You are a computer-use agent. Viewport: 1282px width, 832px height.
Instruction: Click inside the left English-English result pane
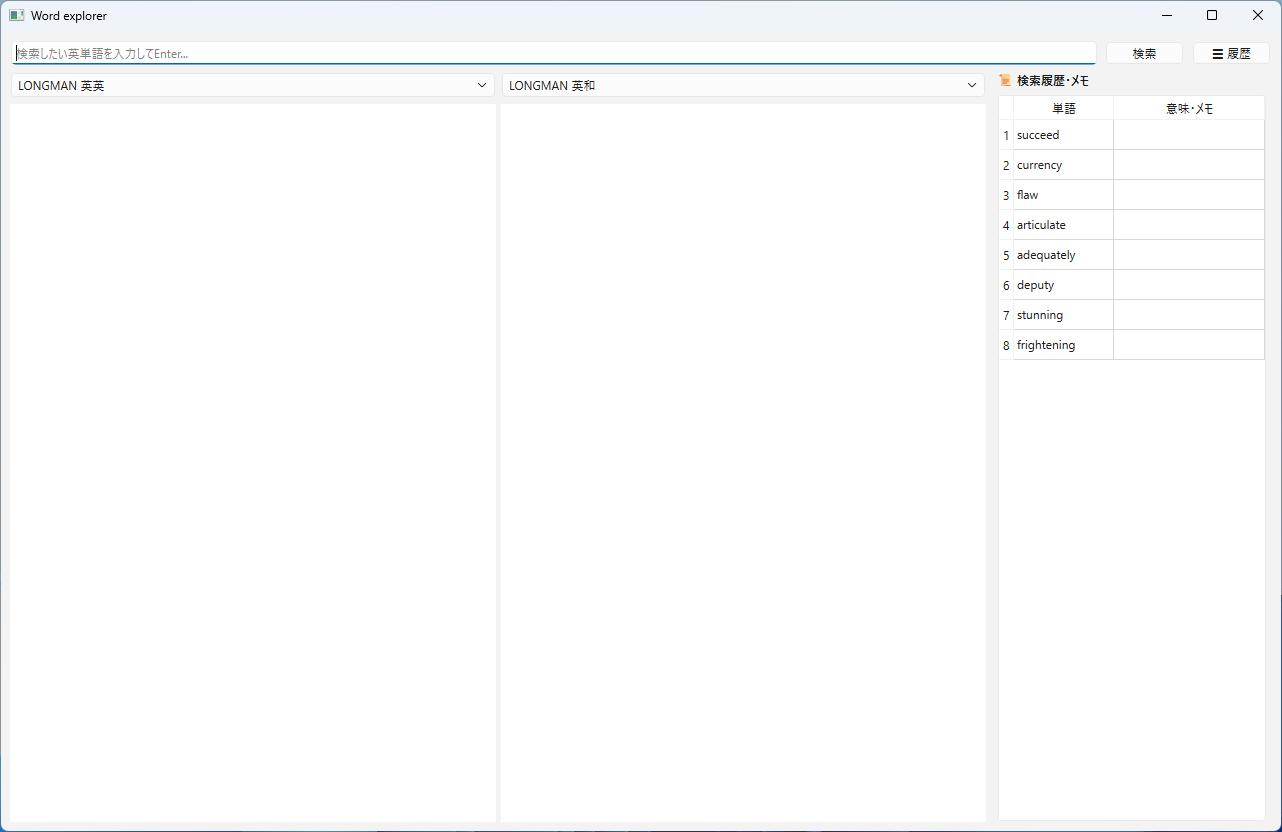pos(253,463)
